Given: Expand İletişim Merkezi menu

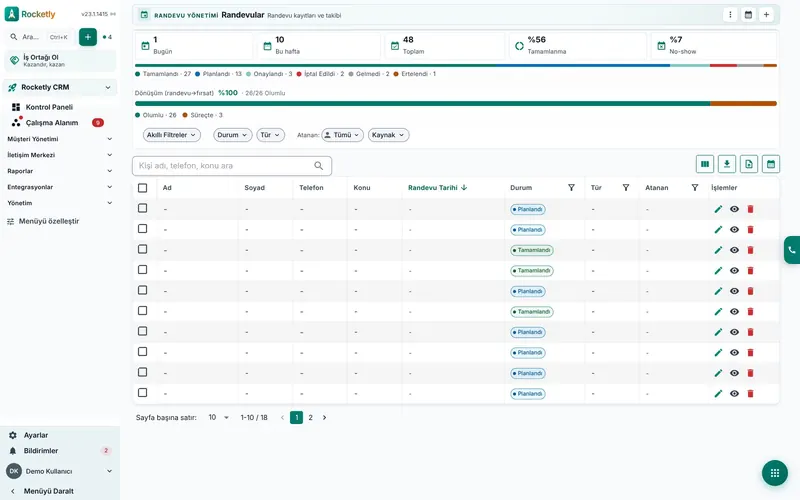Looking at the screenshot, I should [x=60, y=155].
